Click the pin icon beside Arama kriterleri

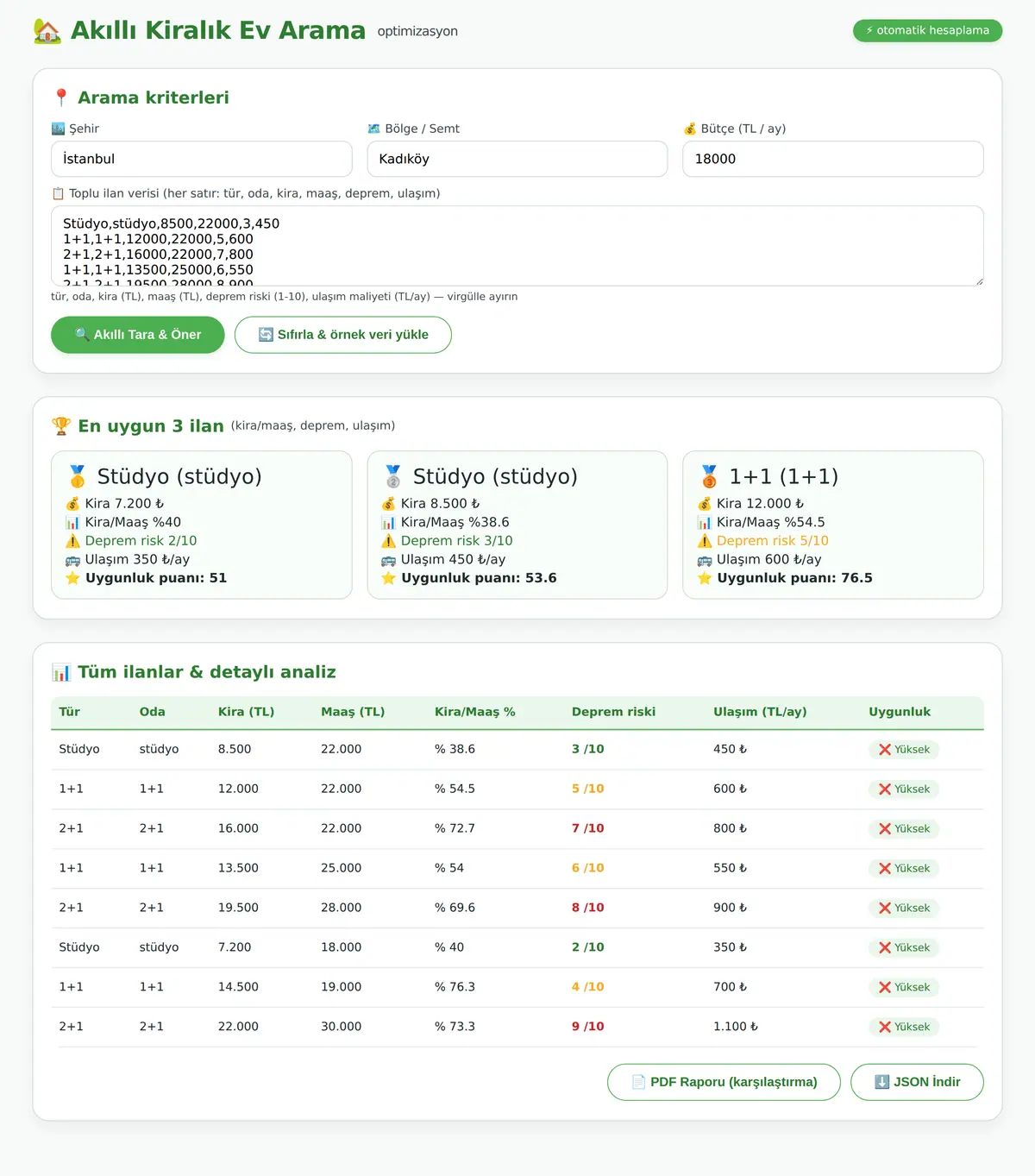pos(61,97)
